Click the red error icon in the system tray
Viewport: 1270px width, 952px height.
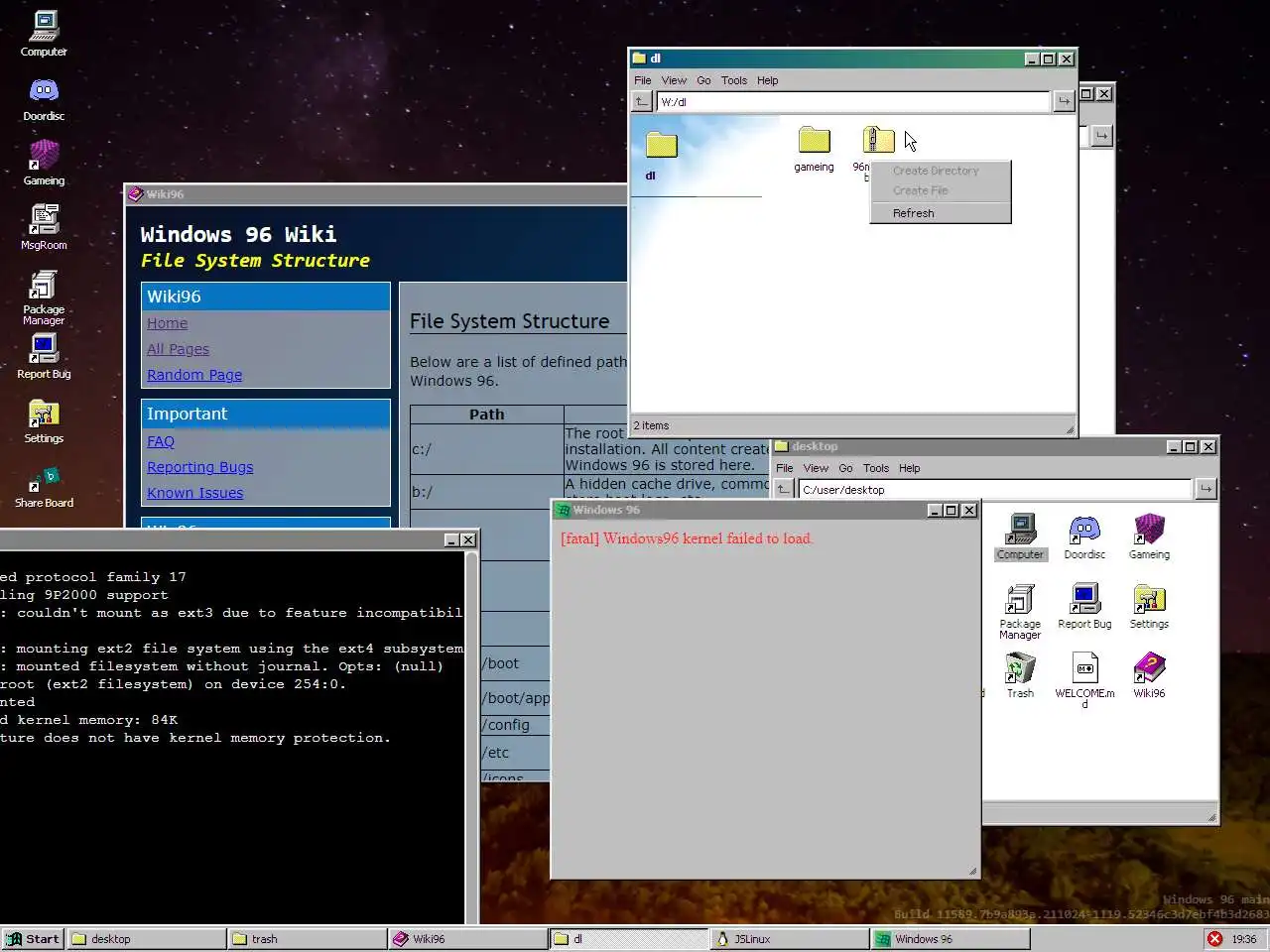[1215, 938]
